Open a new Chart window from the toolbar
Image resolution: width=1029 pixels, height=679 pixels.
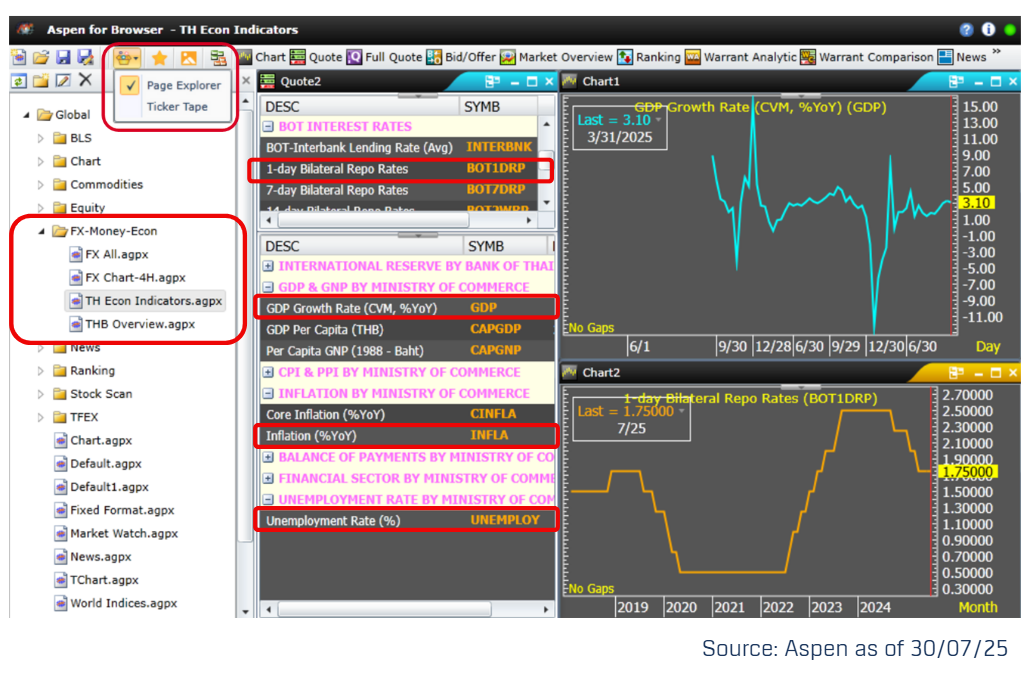click(262, 57)
